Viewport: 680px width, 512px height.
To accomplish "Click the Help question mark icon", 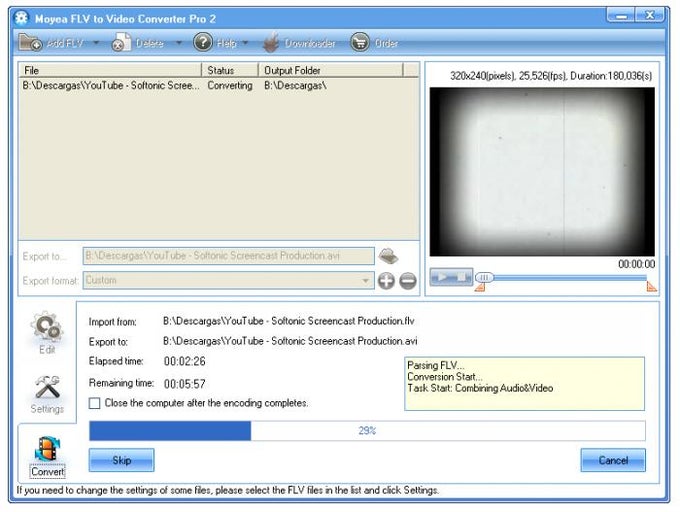I will click(x=203, y=42).
